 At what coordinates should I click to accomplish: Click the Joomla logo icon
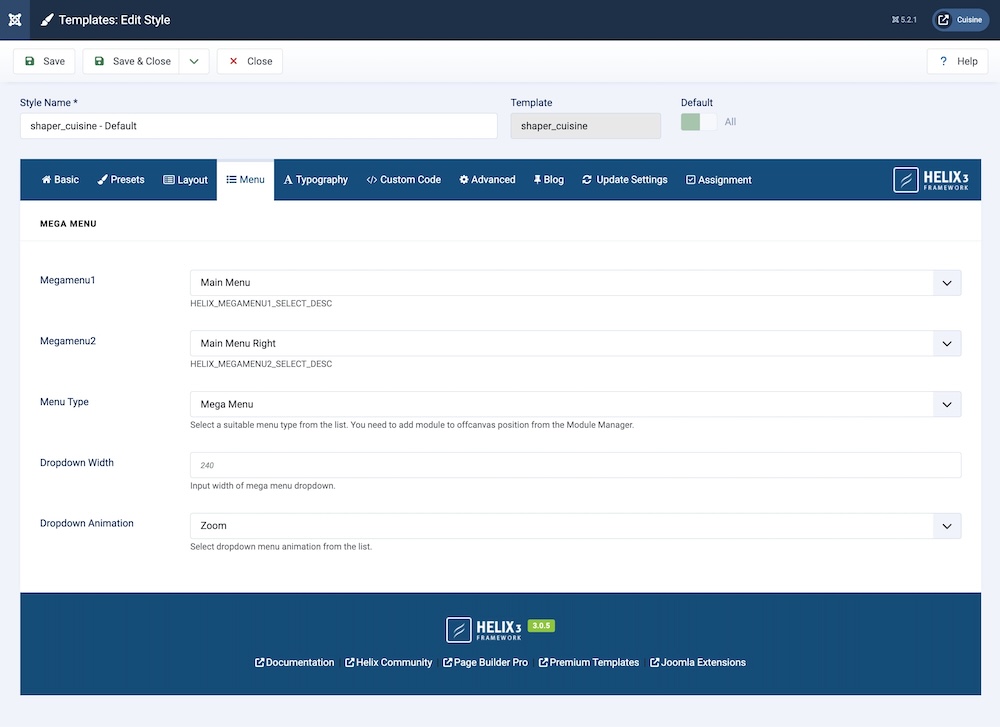tap(14, 20)
